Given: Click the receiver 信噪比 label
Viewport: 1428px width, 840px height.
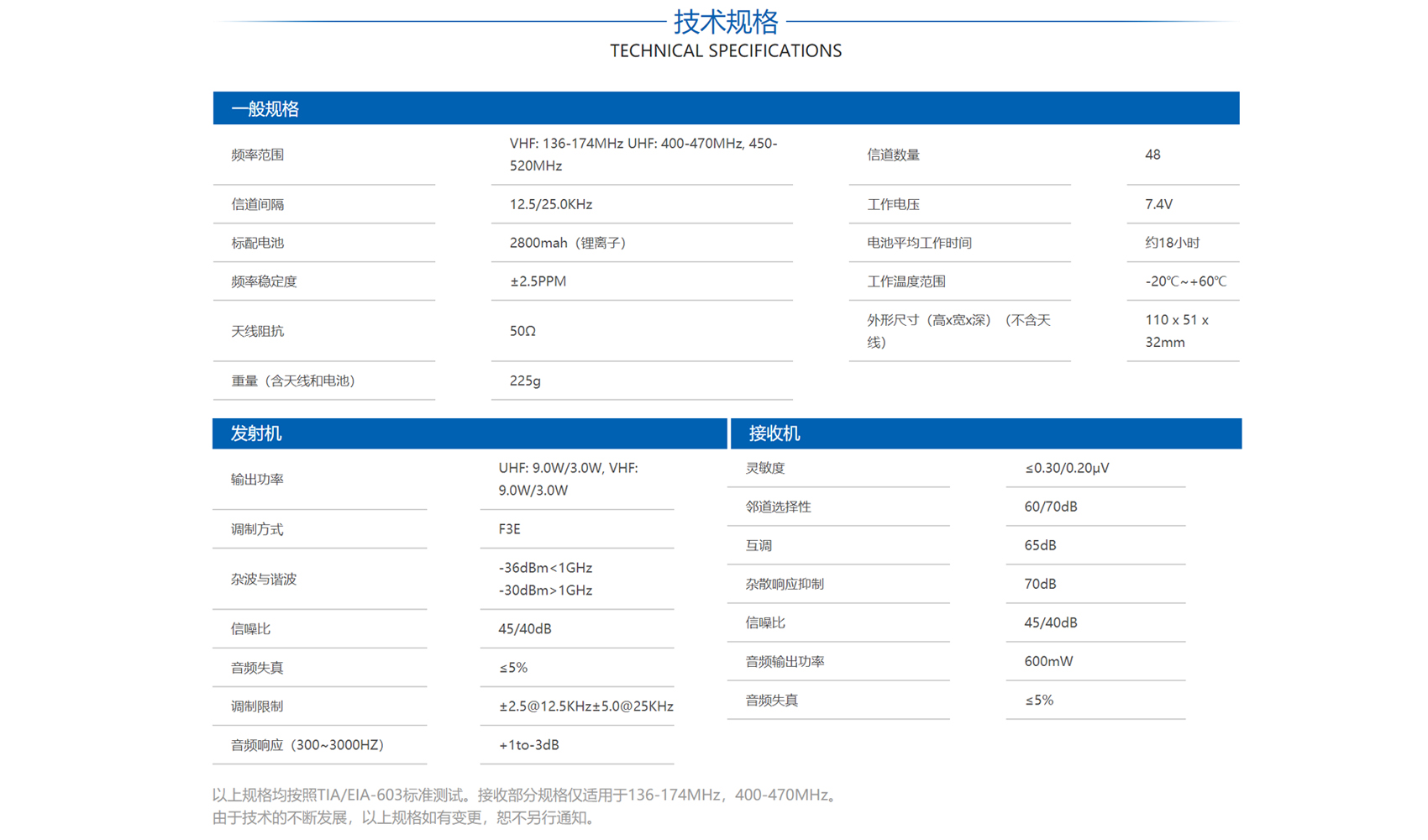Looking at the screenshot, I should pos(765,622).
